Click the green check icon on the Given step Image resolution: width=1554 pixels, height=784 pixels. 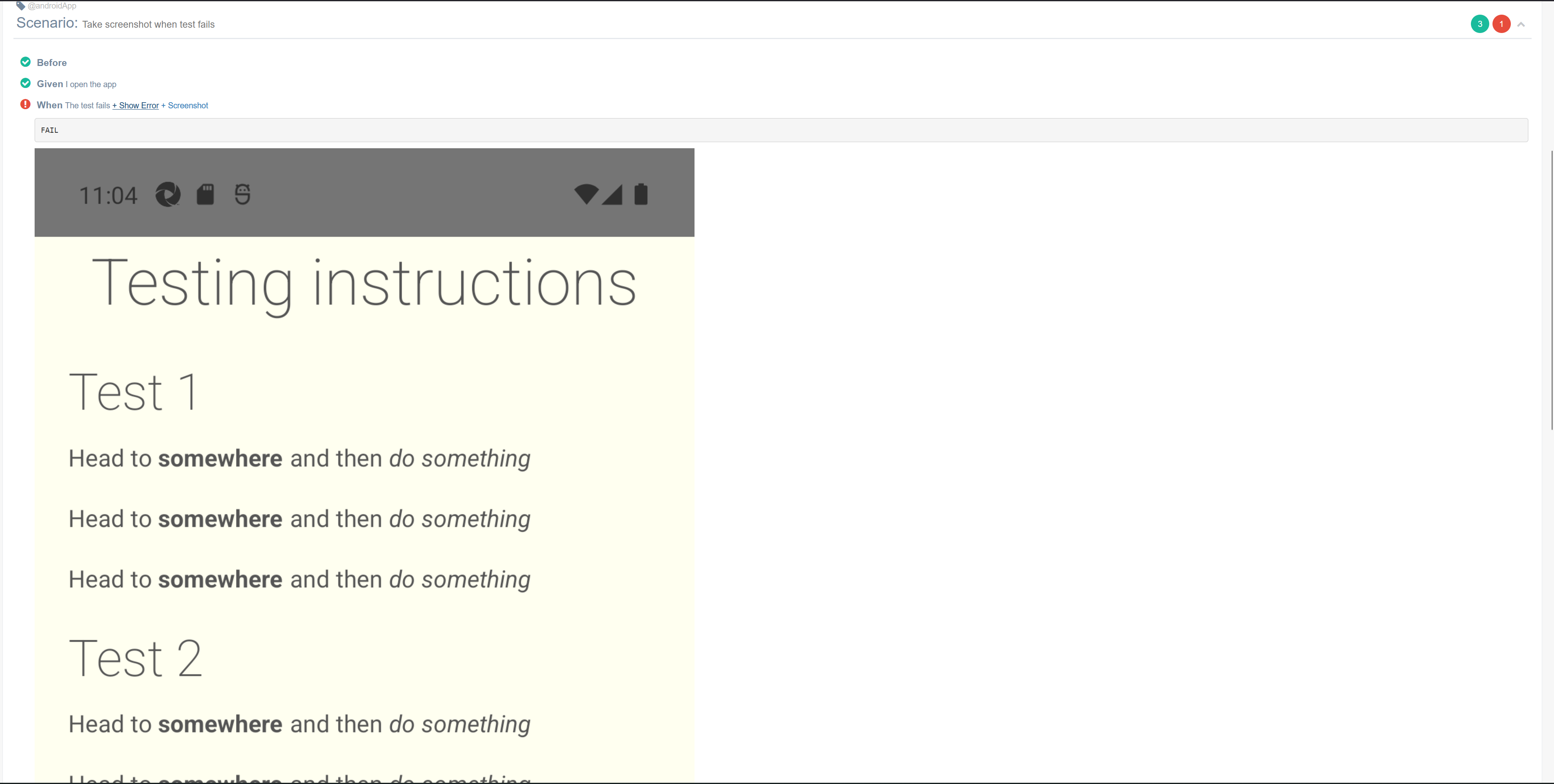pos(25,83)
